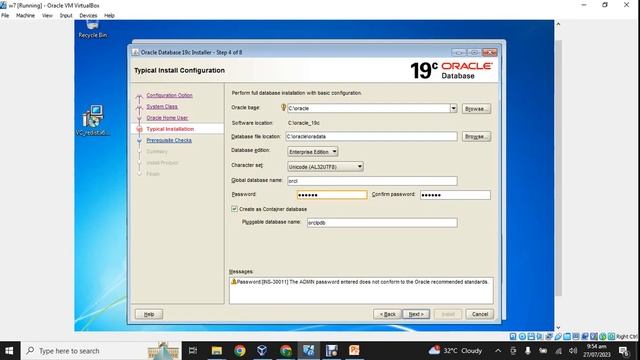Open the weather widget showing 32°C Cloudy
The width and height of the screenshot is (640, 360).
click(x=456, y=351)
